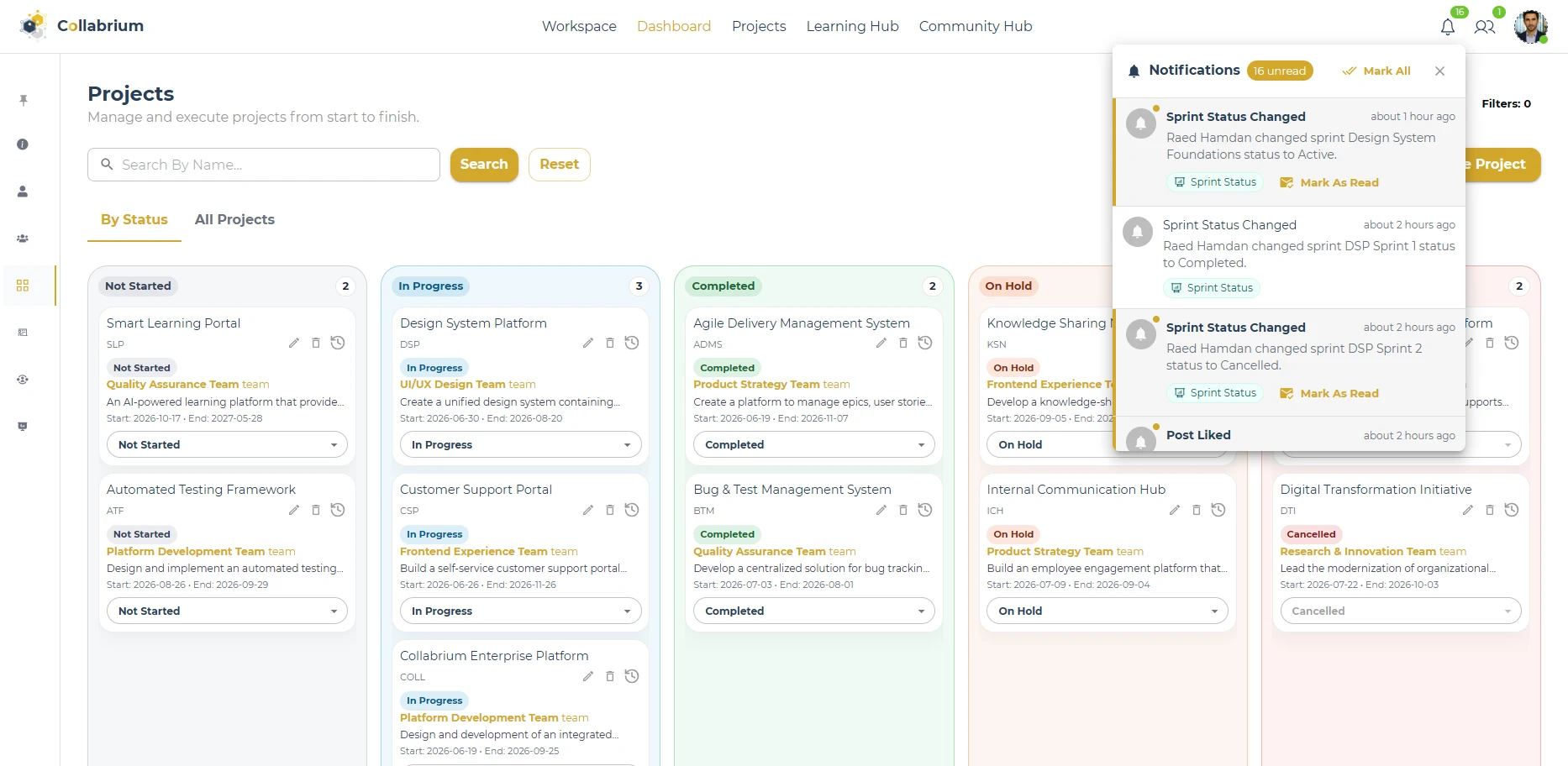Click the pin icon in the sidebar
Viewport: 1568px width, 766px height.
24,101
